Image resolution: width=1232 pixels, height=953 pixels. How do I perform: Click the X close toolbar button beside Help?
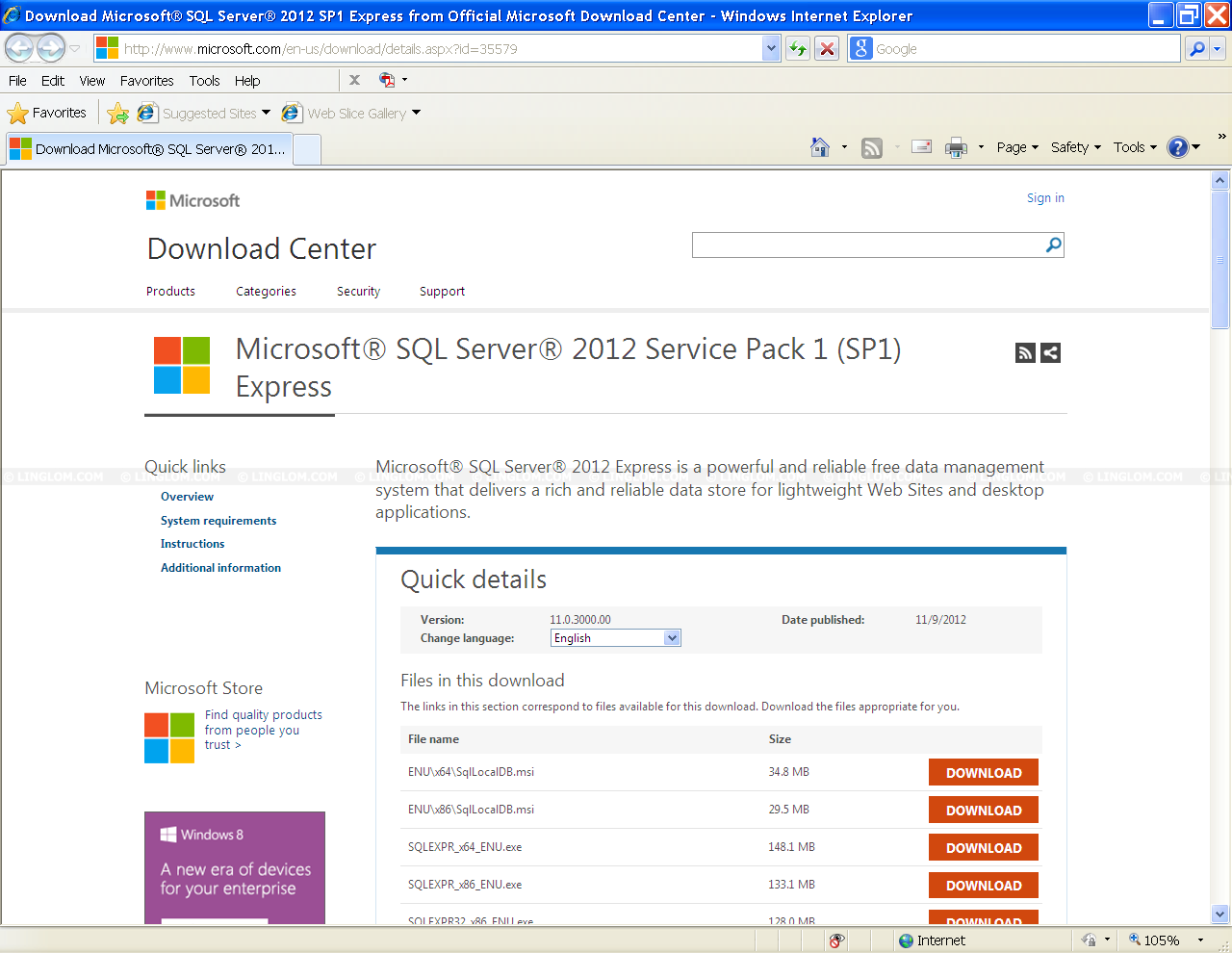(354, 80)
